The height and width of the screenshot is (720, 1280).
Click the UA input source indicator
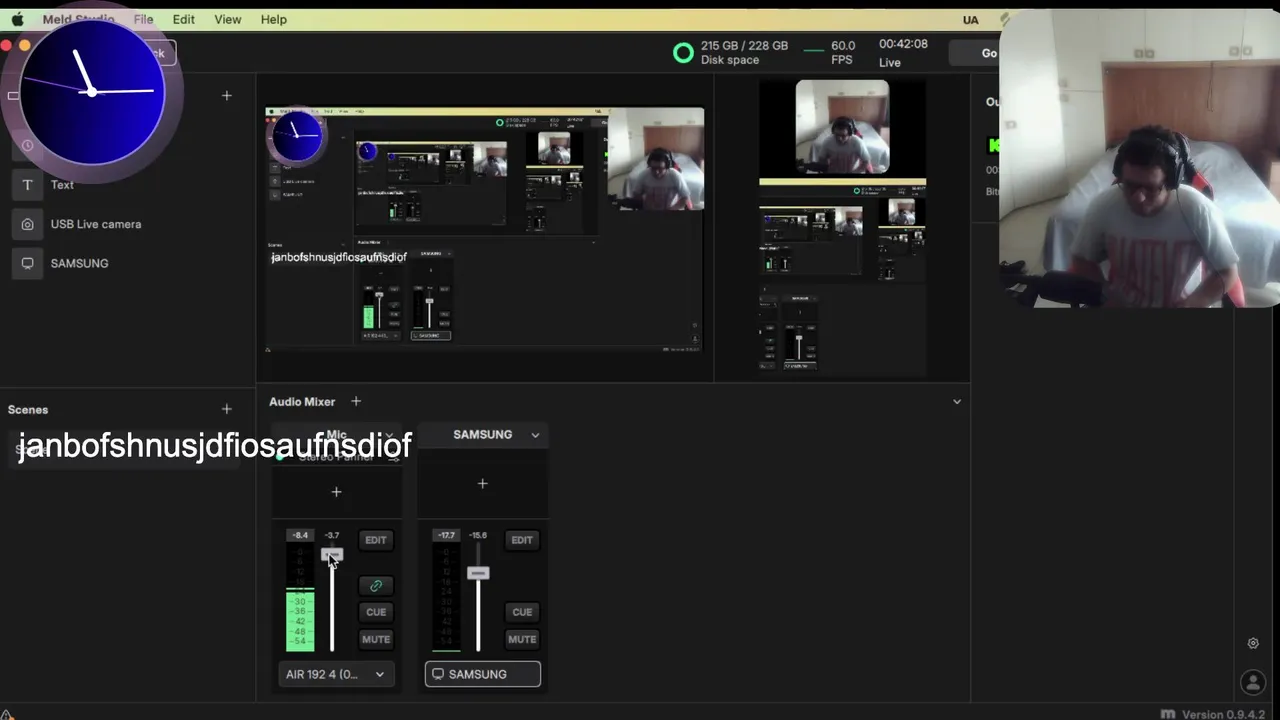tap(971, 20)
